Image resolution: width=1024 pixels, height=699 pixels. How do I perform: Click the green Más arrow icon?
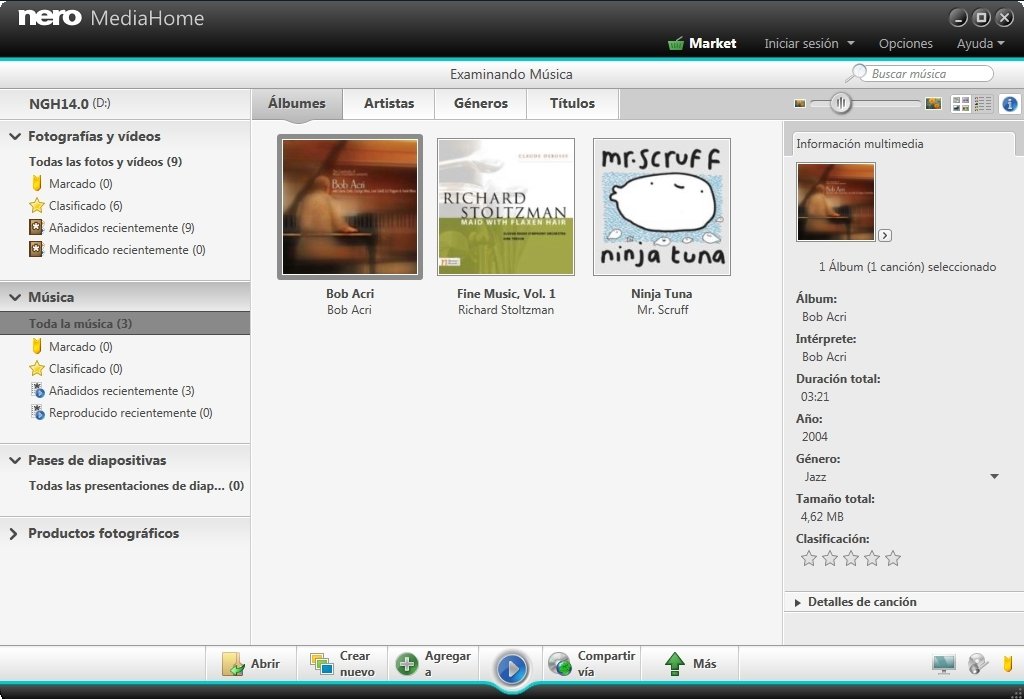(x=675, y=664)
